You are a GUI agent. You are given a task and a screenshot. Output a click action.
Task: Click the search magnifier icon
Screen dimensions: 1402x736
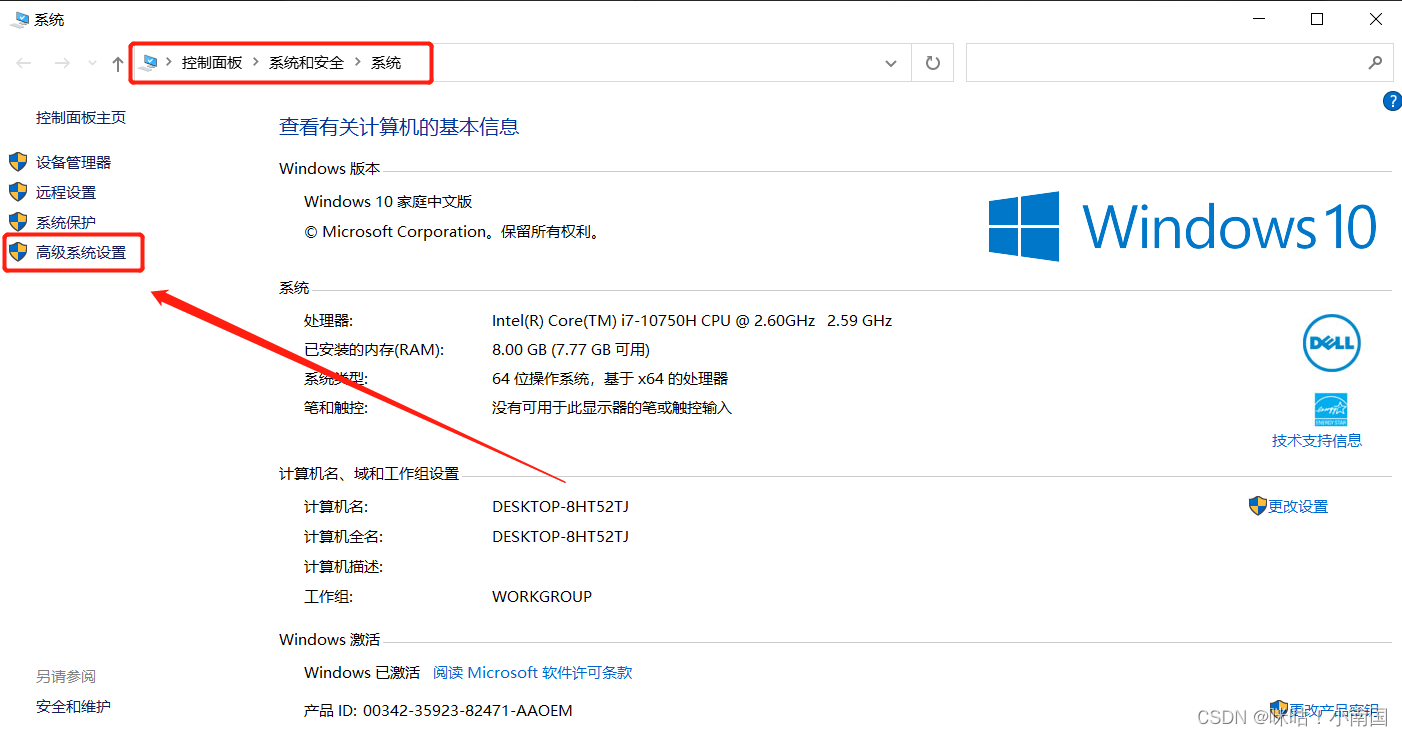tap(1375, 62)
